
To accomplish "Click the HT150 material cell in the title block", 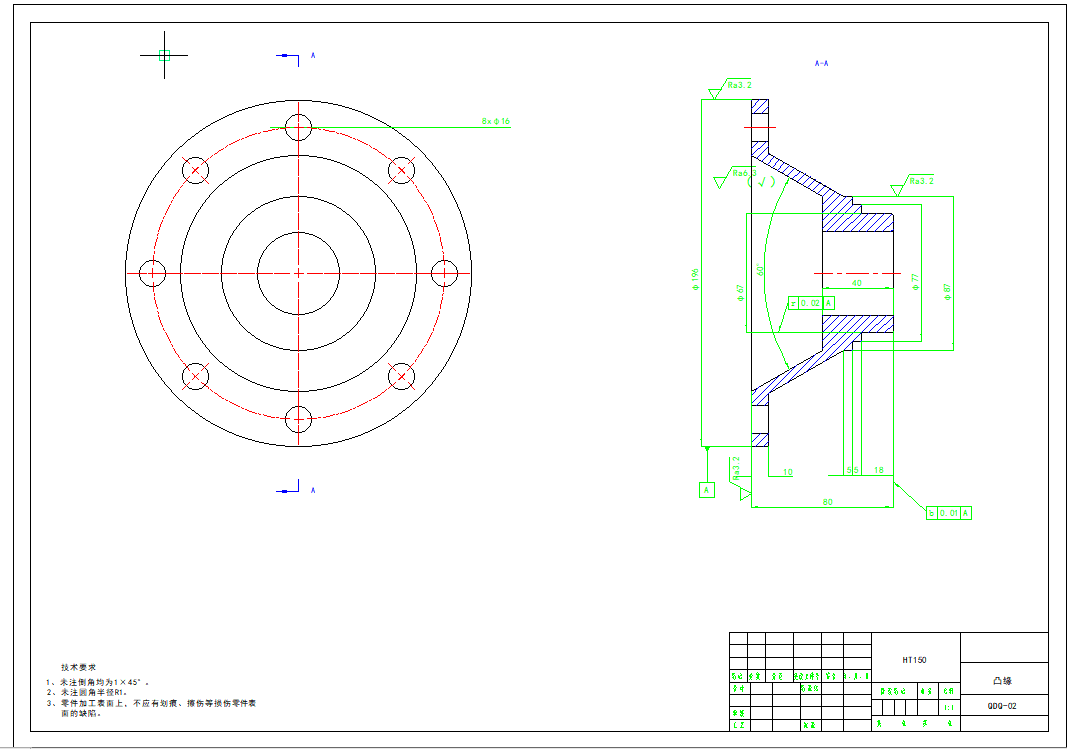I will pos(914,660).
